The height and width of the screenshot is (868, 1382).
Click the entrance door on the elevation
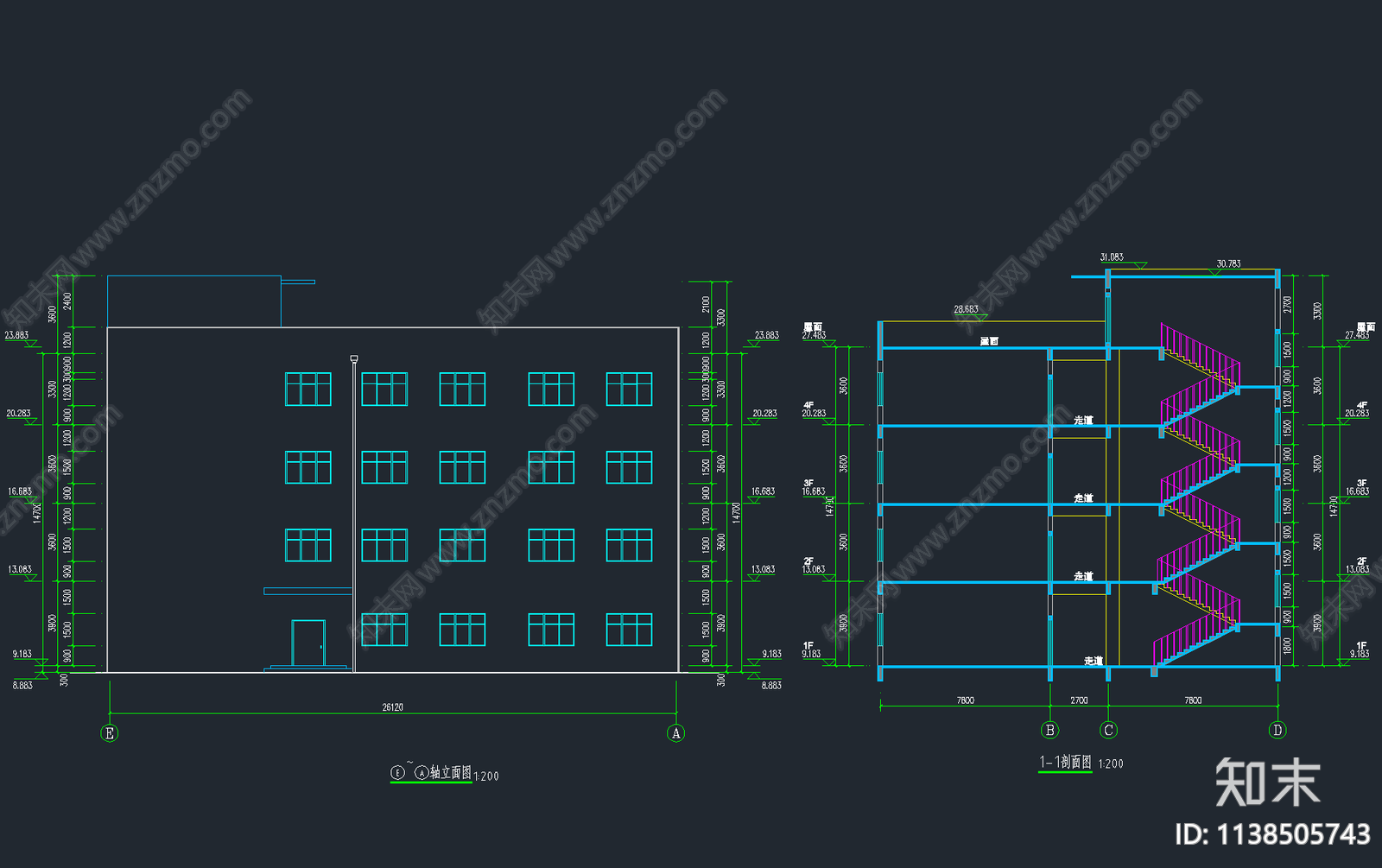308,643
